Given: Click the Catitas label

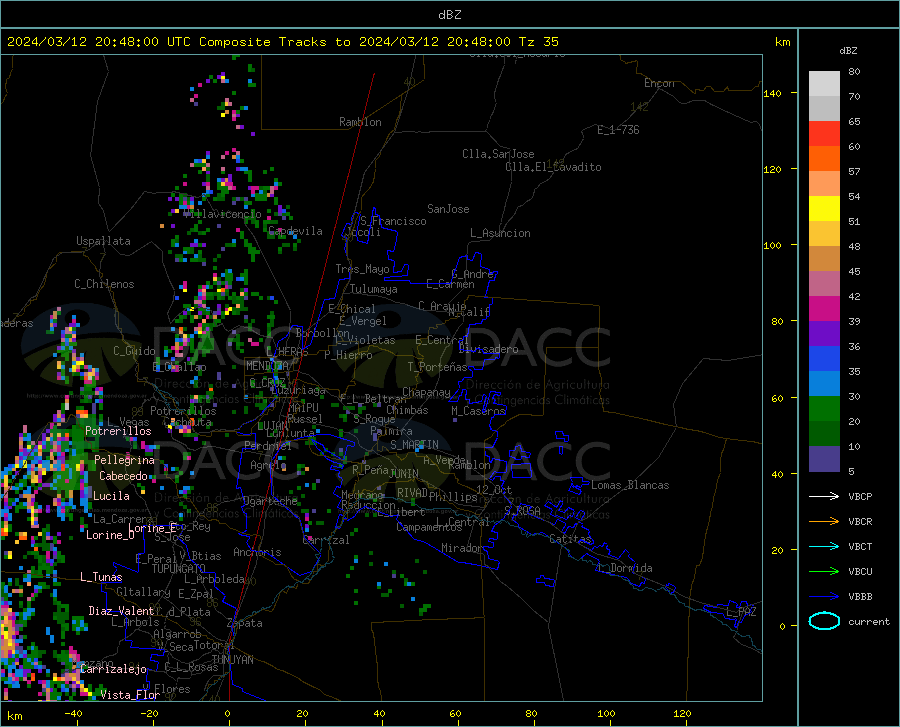Looking at the screenshot, I should tap(570, 539).
